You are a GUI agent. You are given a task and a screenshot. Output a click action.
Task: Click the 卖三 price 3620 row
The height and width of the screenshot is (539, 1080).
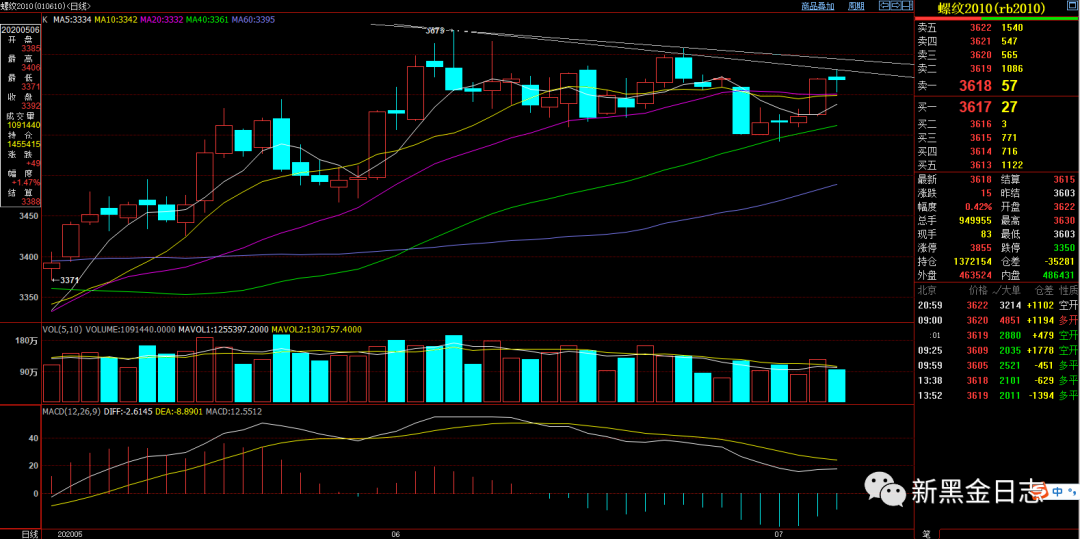coord(997,55)
